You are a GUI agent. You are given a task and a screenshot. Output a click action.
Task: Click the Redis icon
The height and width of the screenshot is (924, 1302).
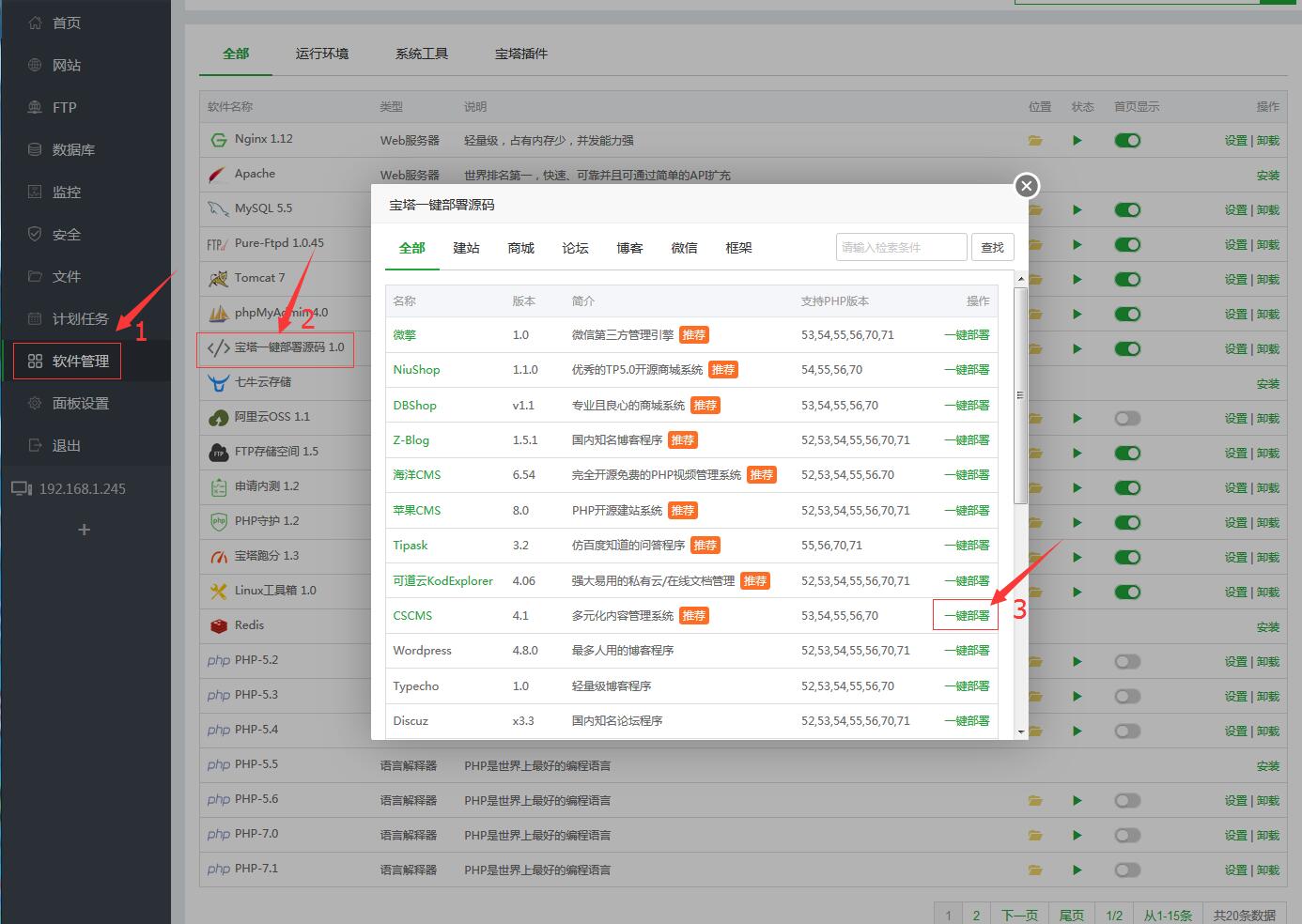coord(219,626)
